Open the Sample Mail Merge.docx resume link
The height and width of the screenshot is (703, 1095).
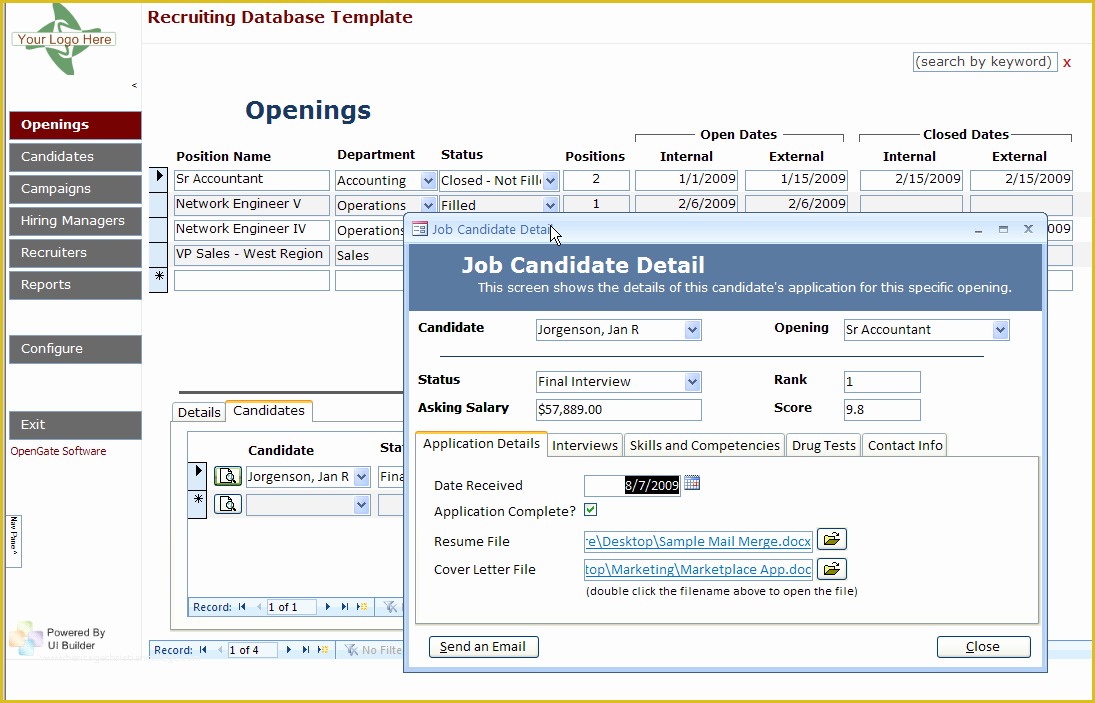[x=698, y=541]
